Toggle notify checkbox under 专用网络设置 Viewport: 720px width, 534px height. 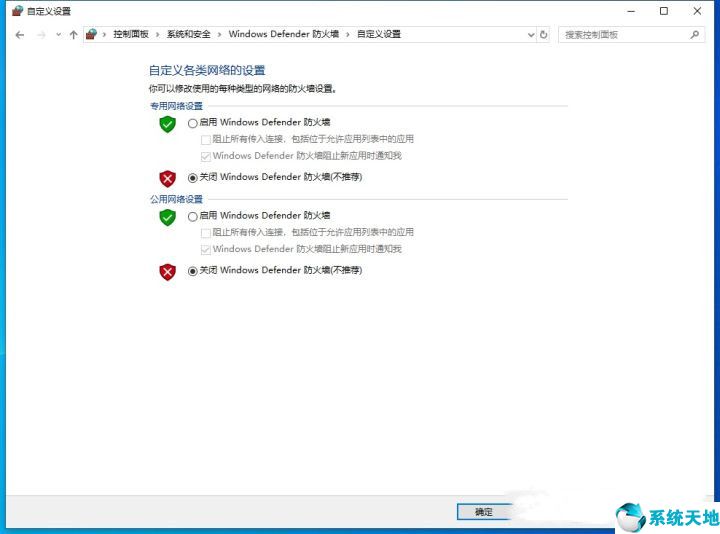(x=206, y=157)
